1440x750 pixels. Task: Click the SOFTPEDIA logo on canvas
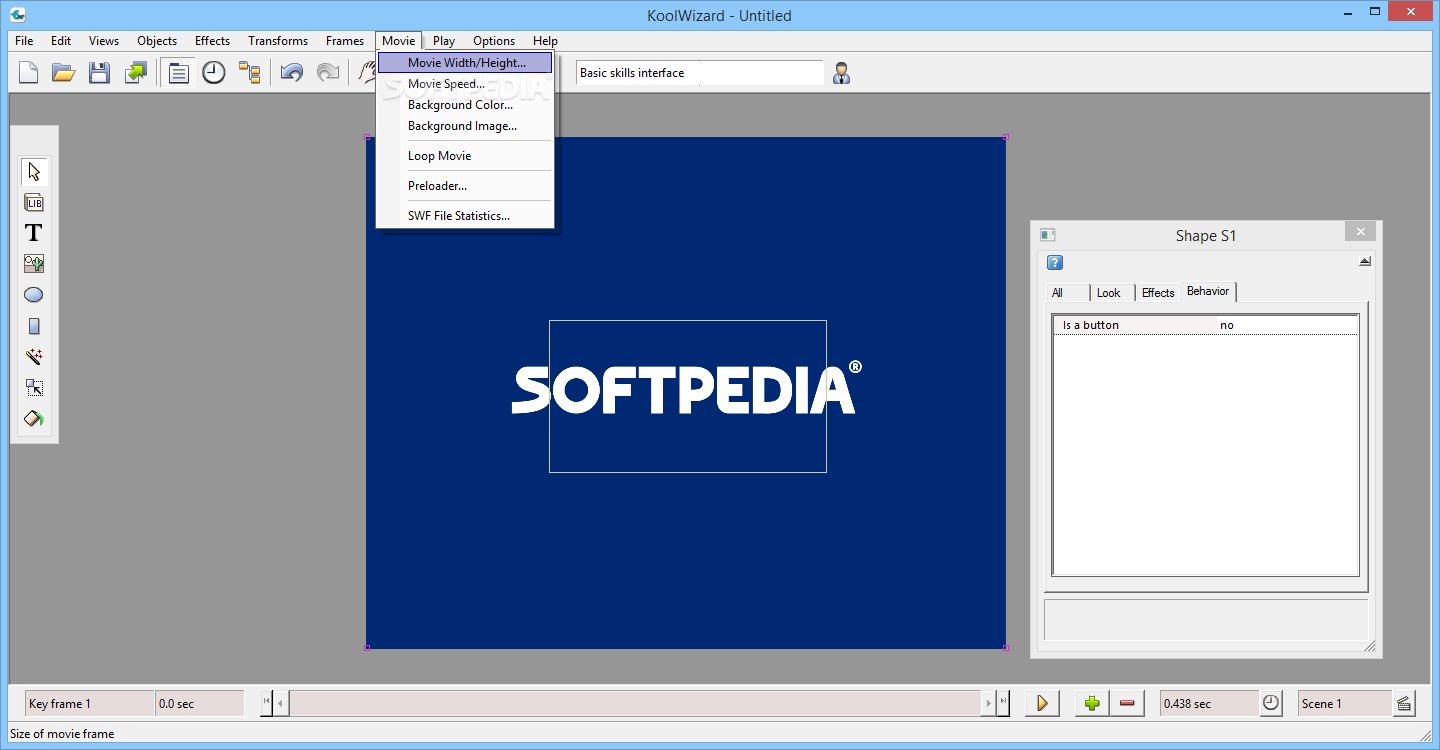click(x=687, y=388)
